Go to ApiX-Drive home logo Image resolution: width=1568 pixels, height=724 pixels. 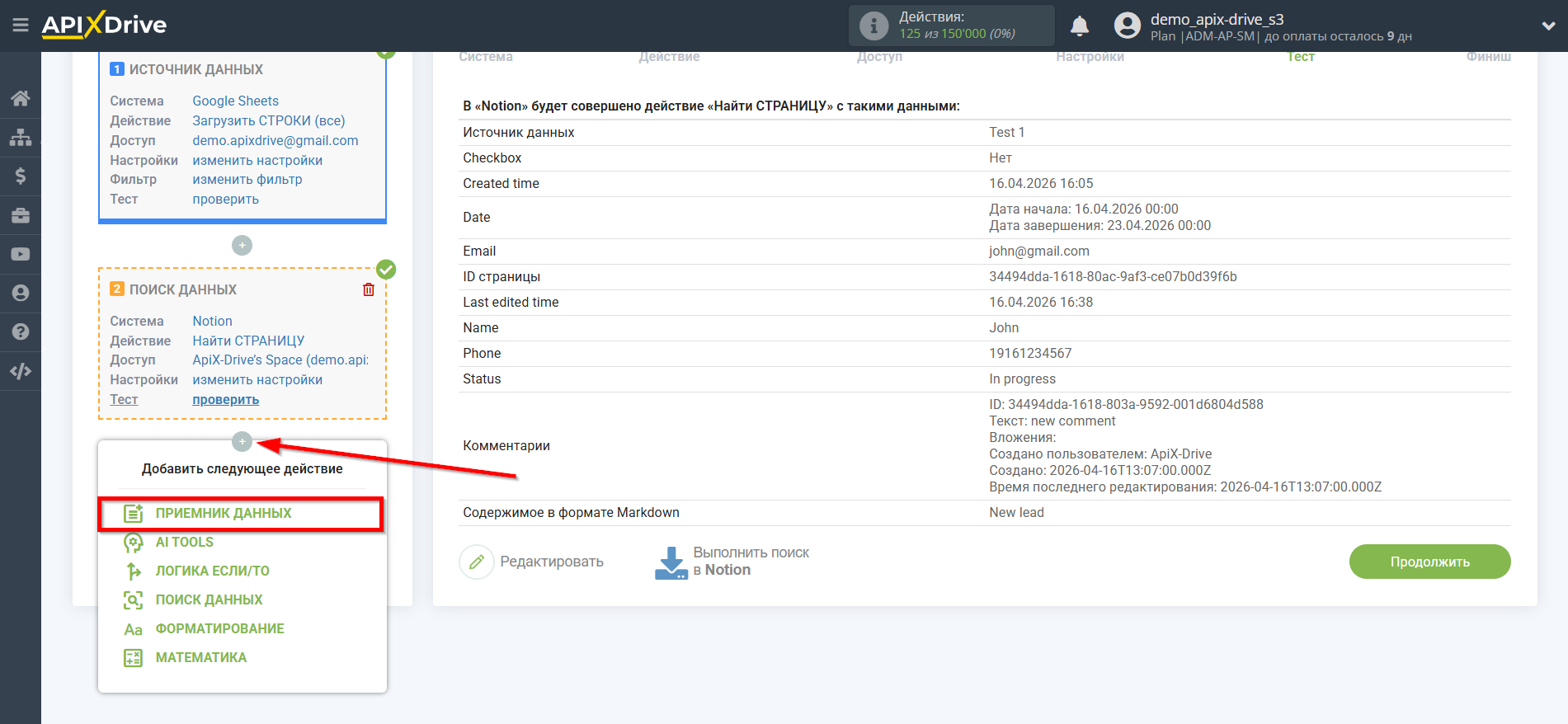(104, 25)
